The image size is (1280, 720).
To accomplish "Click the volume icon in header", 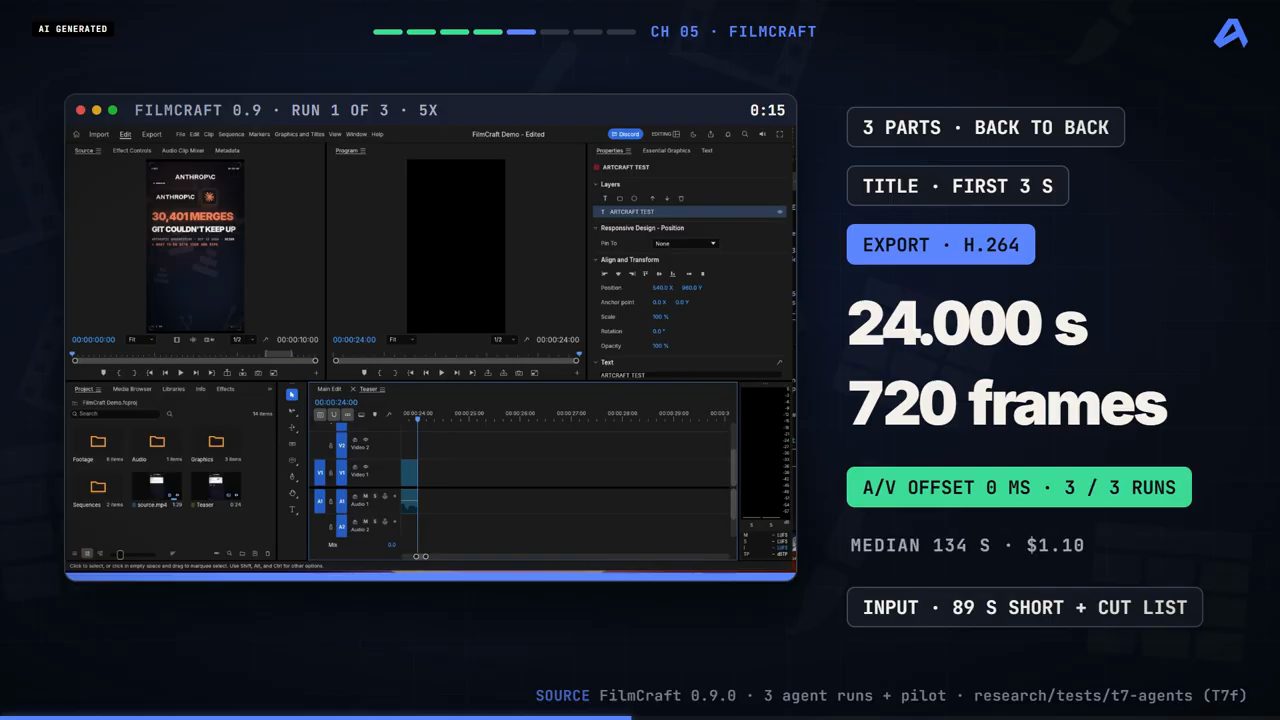I will [762, 134].
